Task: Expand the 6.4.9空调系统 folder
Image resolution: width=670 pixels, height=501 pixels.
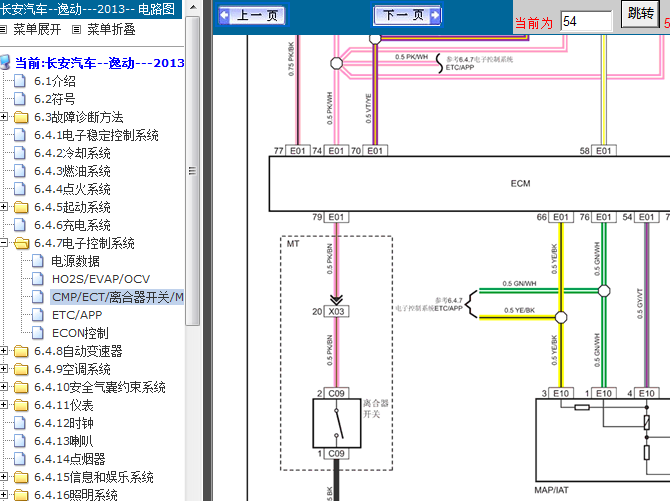Action: [4, 369]
